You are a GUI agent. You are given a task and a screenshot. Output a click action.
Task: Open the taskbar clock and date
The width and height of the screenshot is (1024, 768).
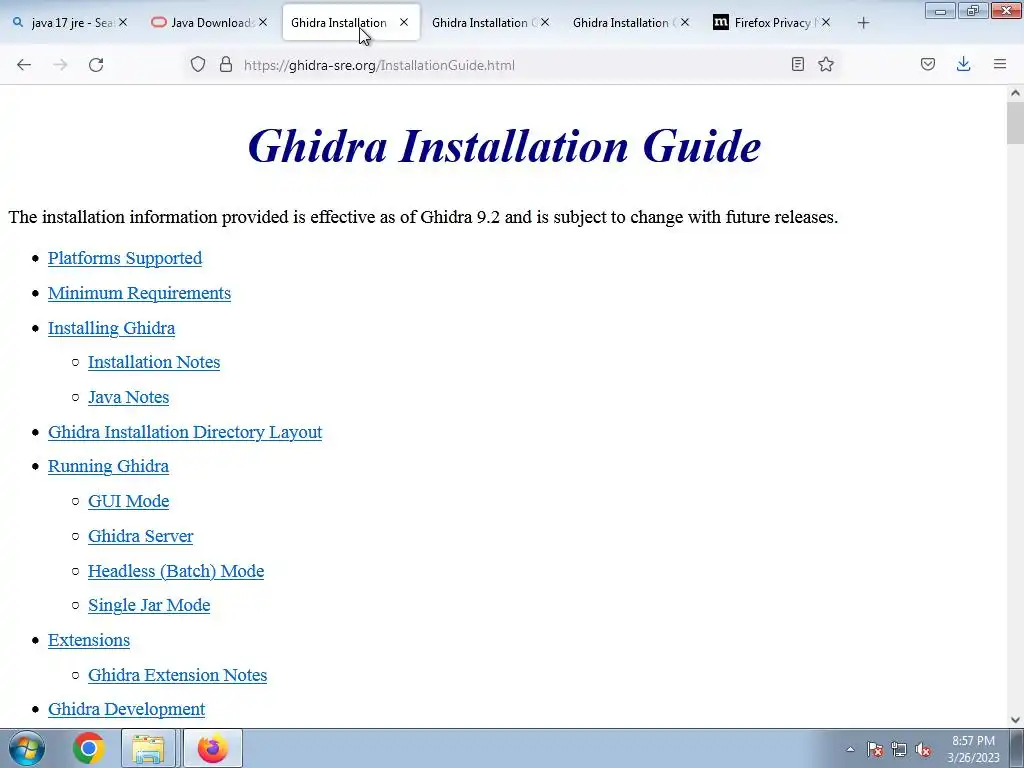[x=973, y=749]
